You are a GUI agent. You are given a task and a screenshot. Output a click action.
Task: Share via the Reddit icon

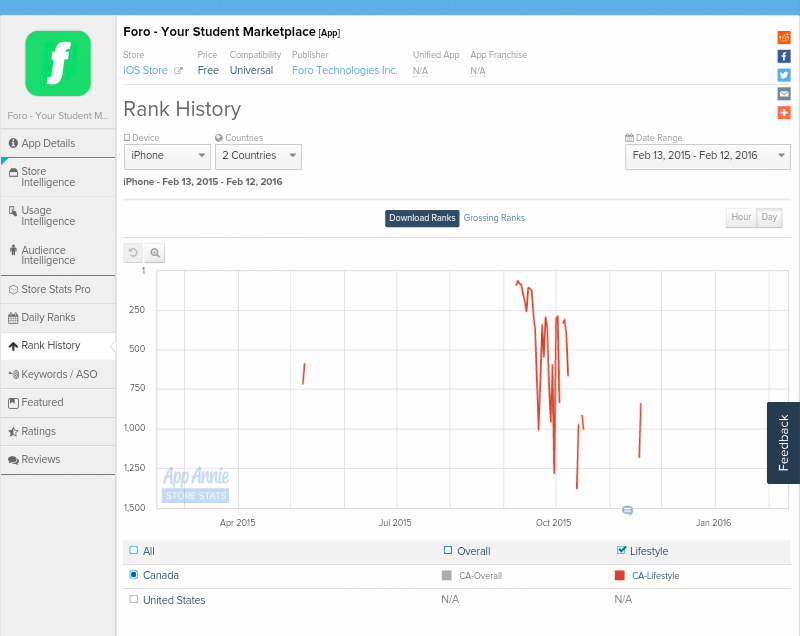(x=784, y=37)
